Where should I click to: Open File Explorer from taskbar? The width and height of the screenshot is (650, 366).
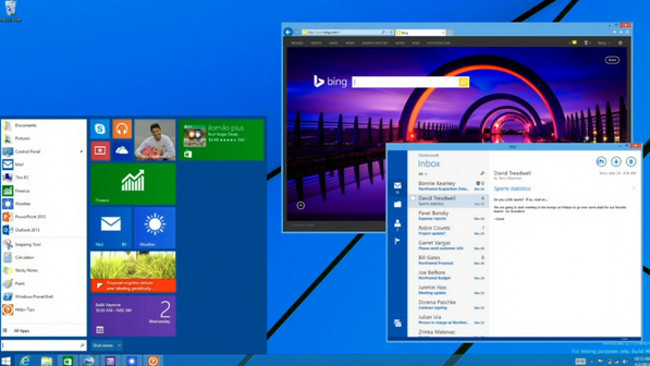pos(46,361)
